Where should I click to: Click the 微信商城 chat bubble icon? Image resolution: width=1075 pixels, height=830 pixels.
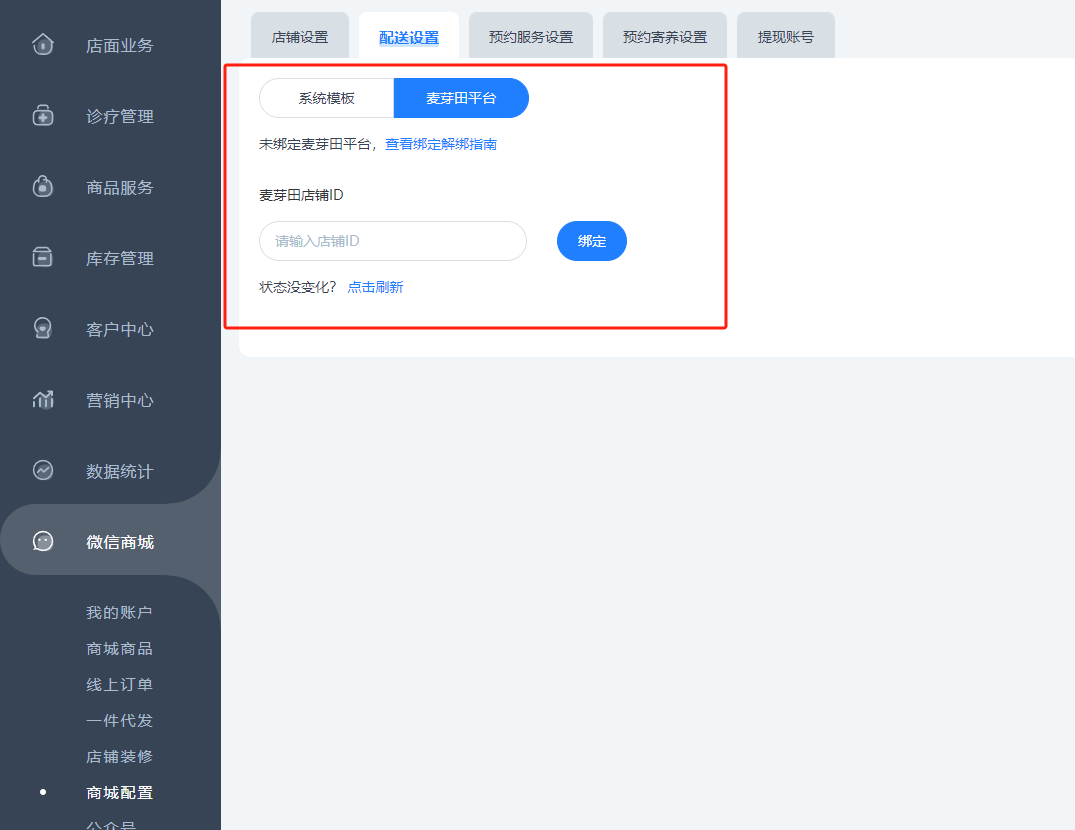[43, 542]
